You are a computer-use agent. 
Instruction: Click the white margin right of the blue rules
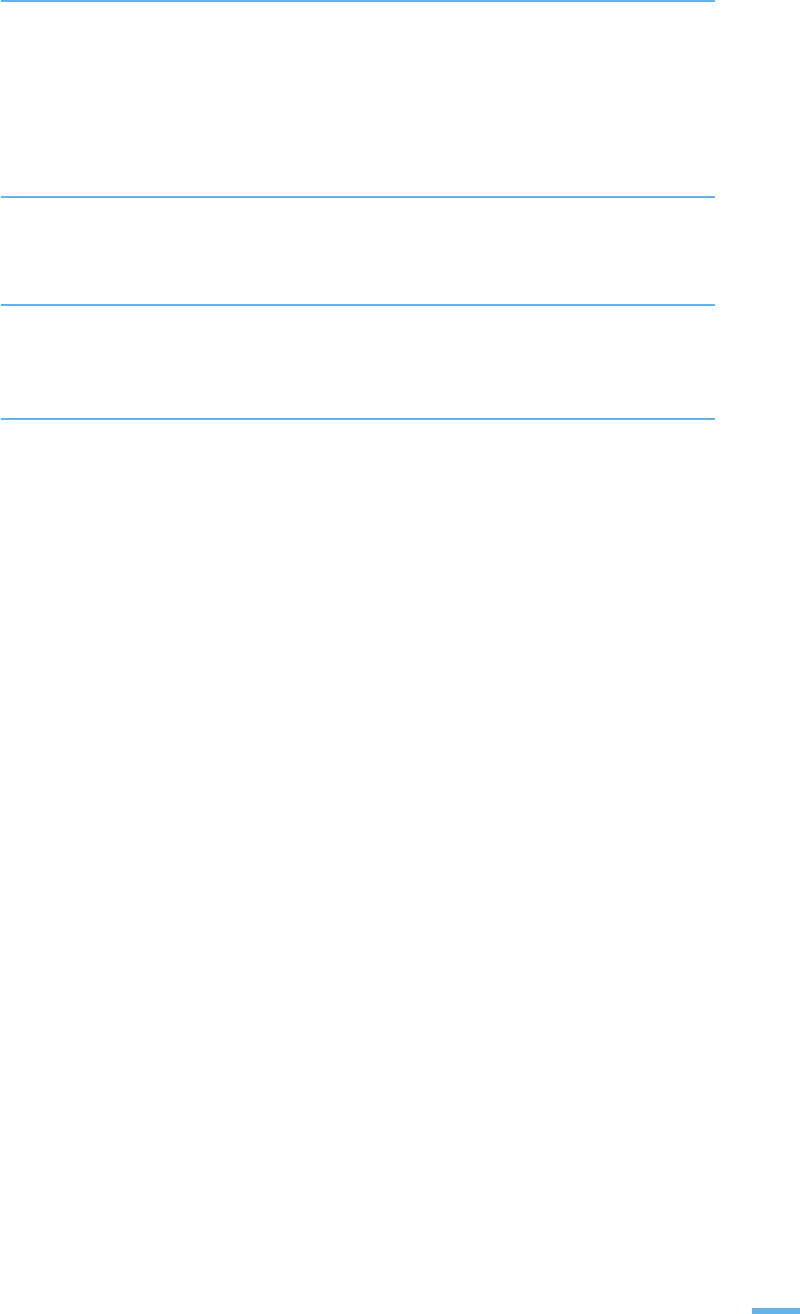758,210
